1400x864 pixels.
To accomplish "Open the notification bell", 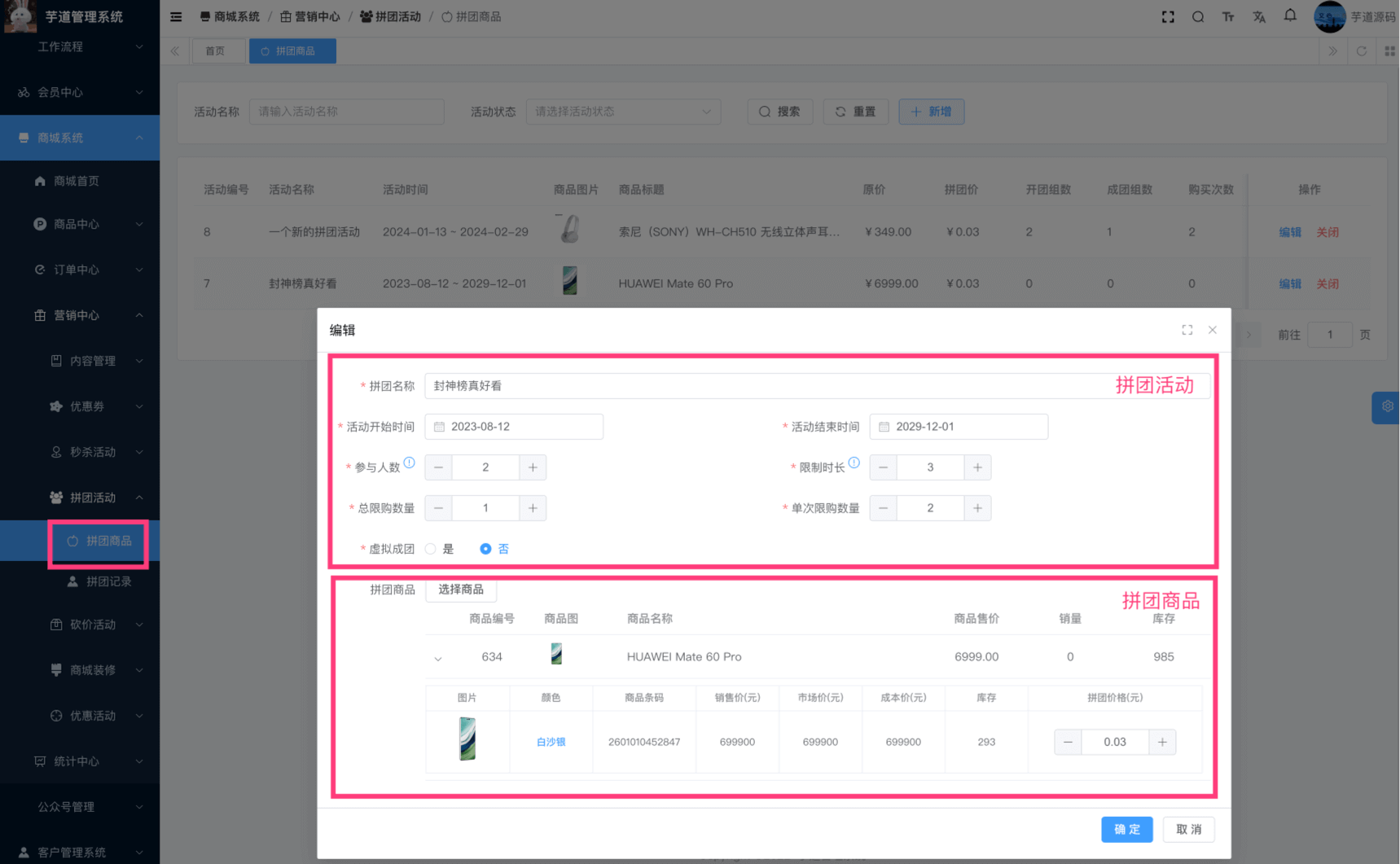I will tap(1290, 16).
